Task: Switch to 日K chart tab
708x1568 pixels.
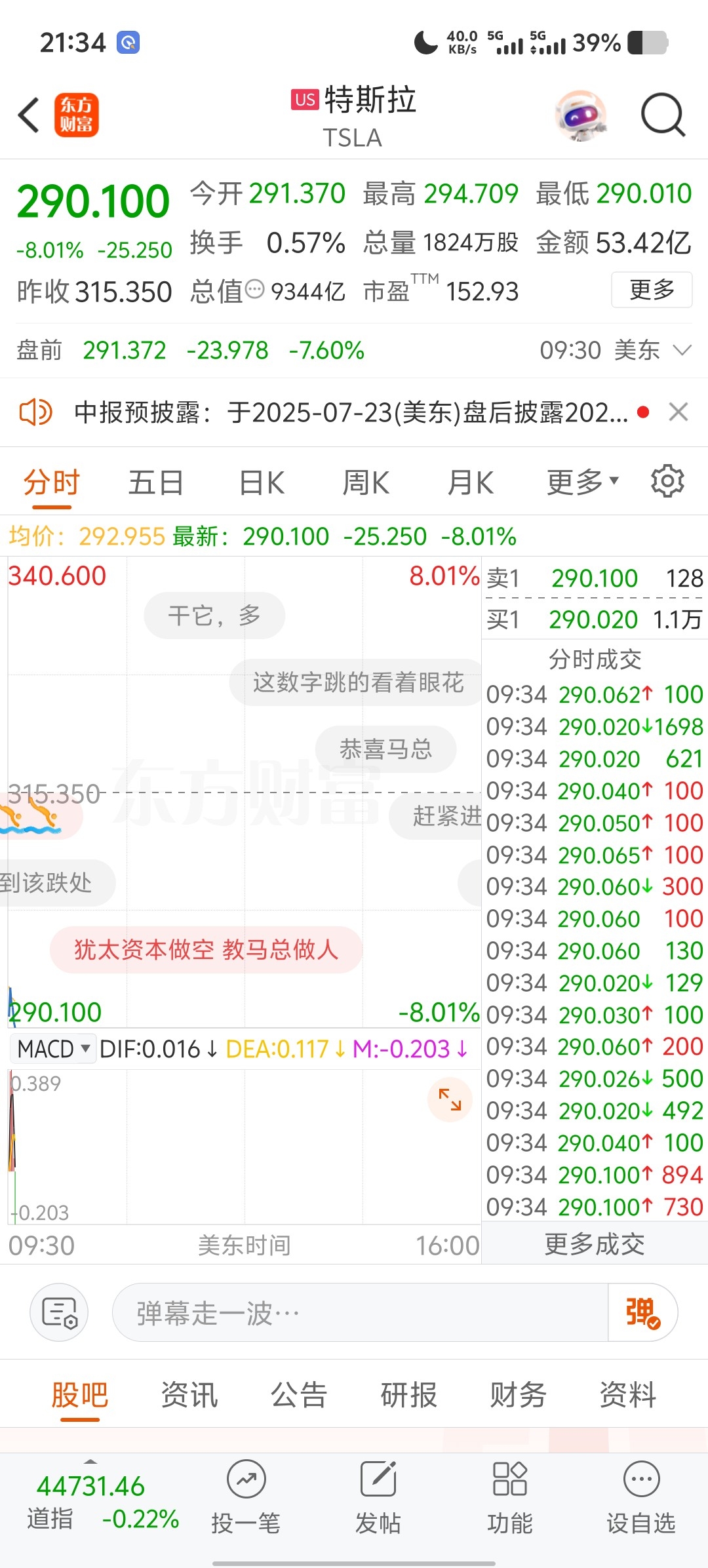Action: [x=262, y=483]
